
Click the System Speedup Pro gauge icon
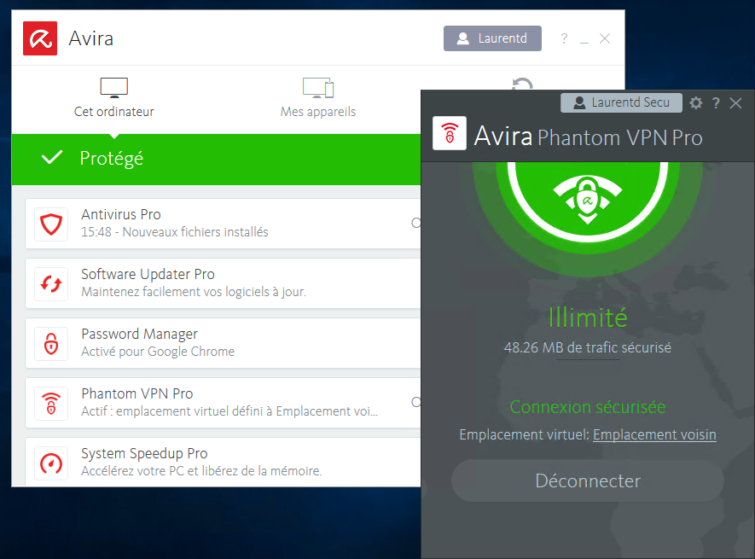click(51, 463)
